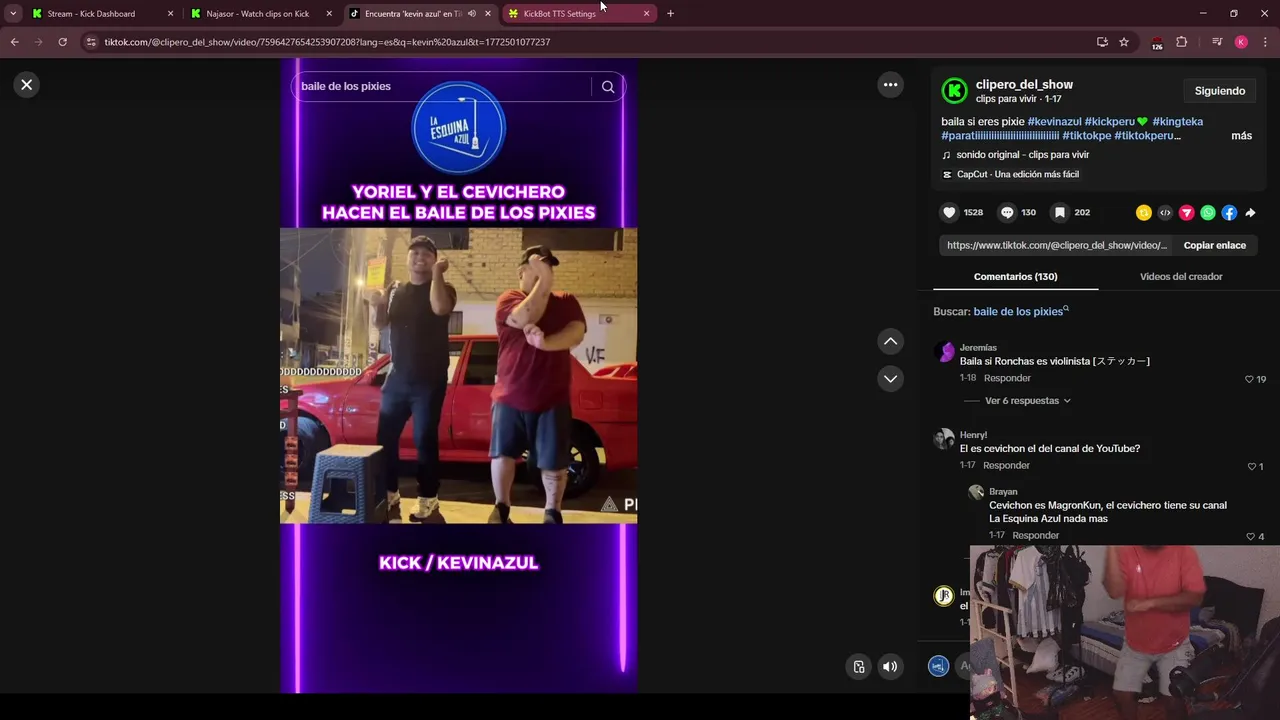The width and height of the screenshot is (1280, 720).
Task: Open the media control music-note button
Action: [1216, 42]
